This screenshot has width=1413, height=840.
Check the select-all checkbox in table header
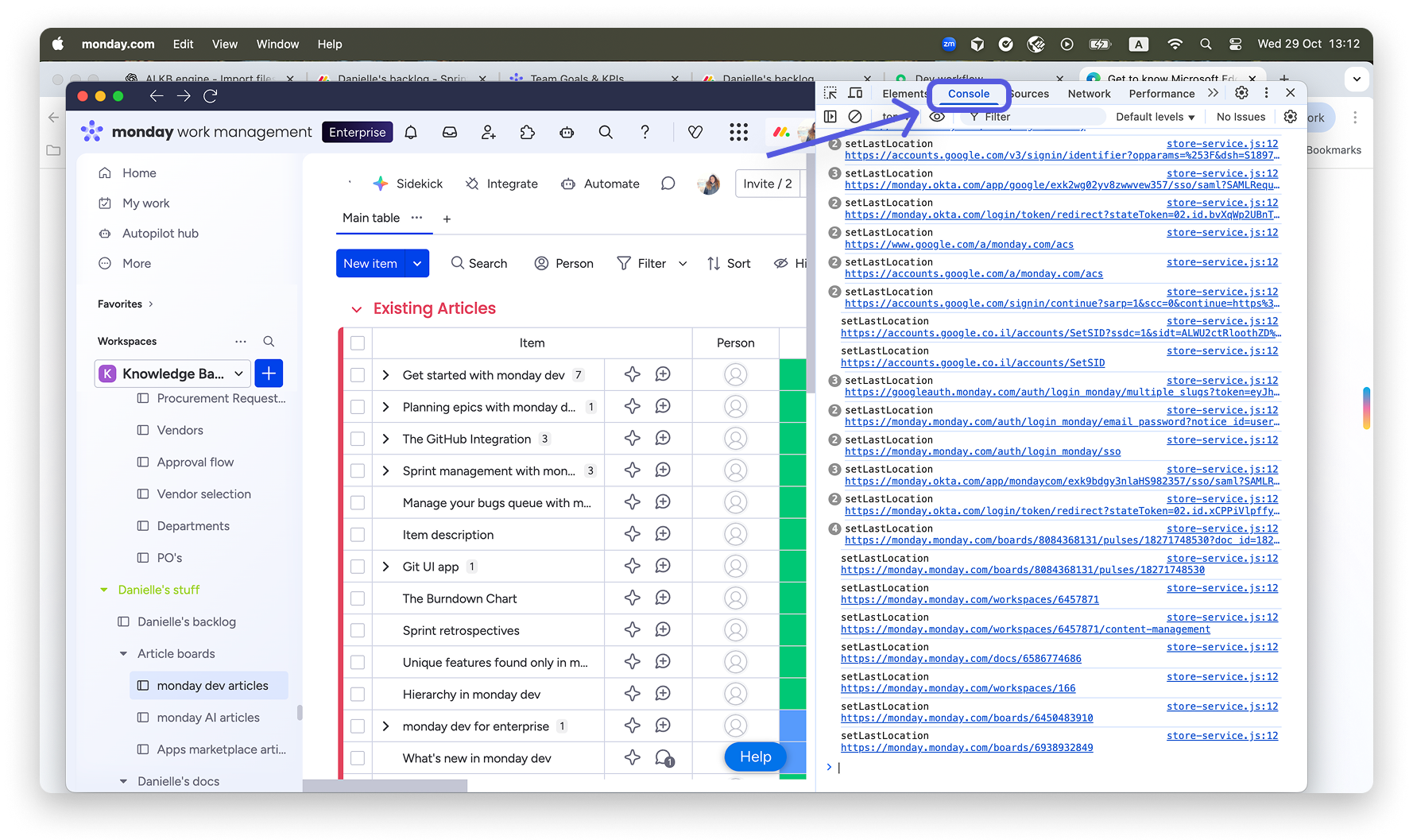click(358, 343)
